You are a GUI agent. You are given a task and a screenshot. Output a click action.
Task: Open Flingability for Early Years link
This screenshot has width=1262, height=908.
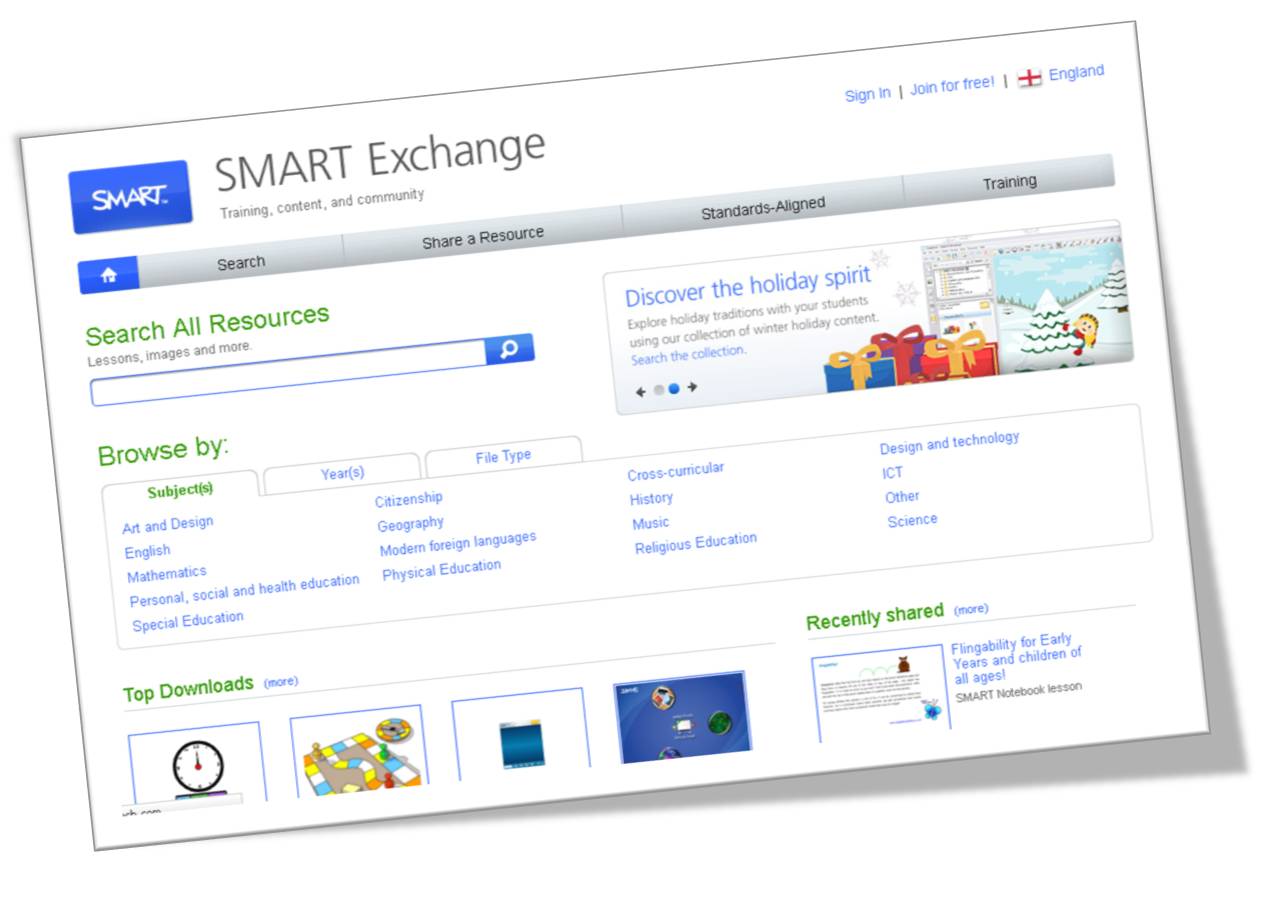1016,658
